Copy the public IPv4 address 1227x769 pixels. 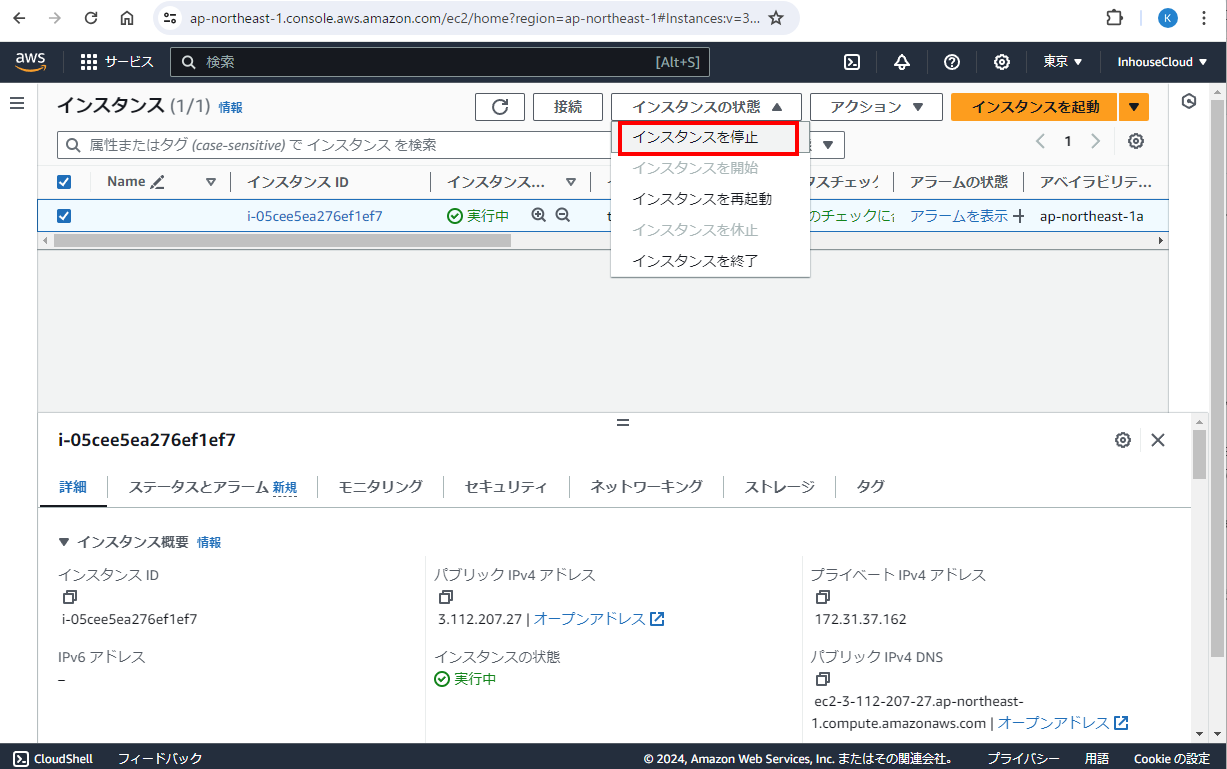[x=446, y=597]
